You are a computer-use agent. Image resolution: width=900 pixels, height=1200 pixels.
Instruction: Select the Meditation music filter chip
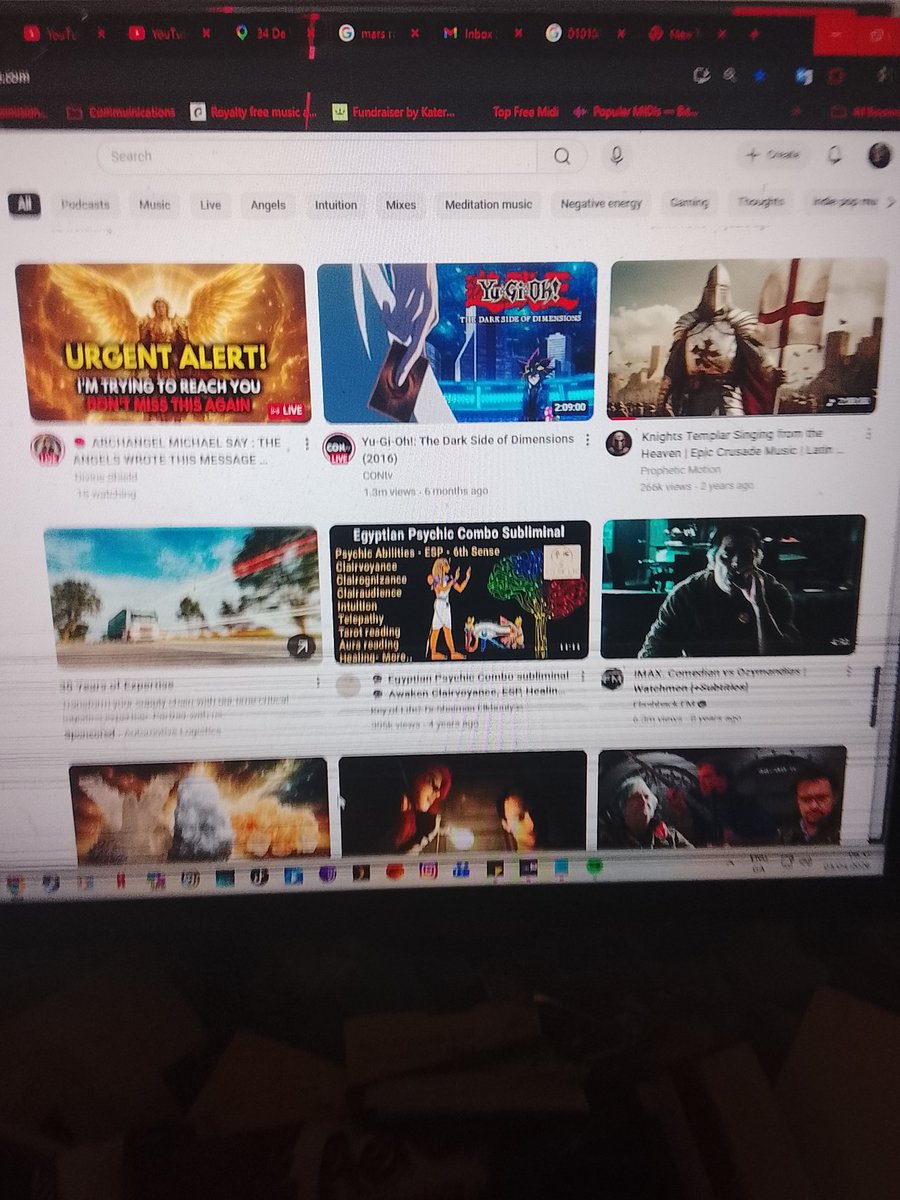(488, 204)
